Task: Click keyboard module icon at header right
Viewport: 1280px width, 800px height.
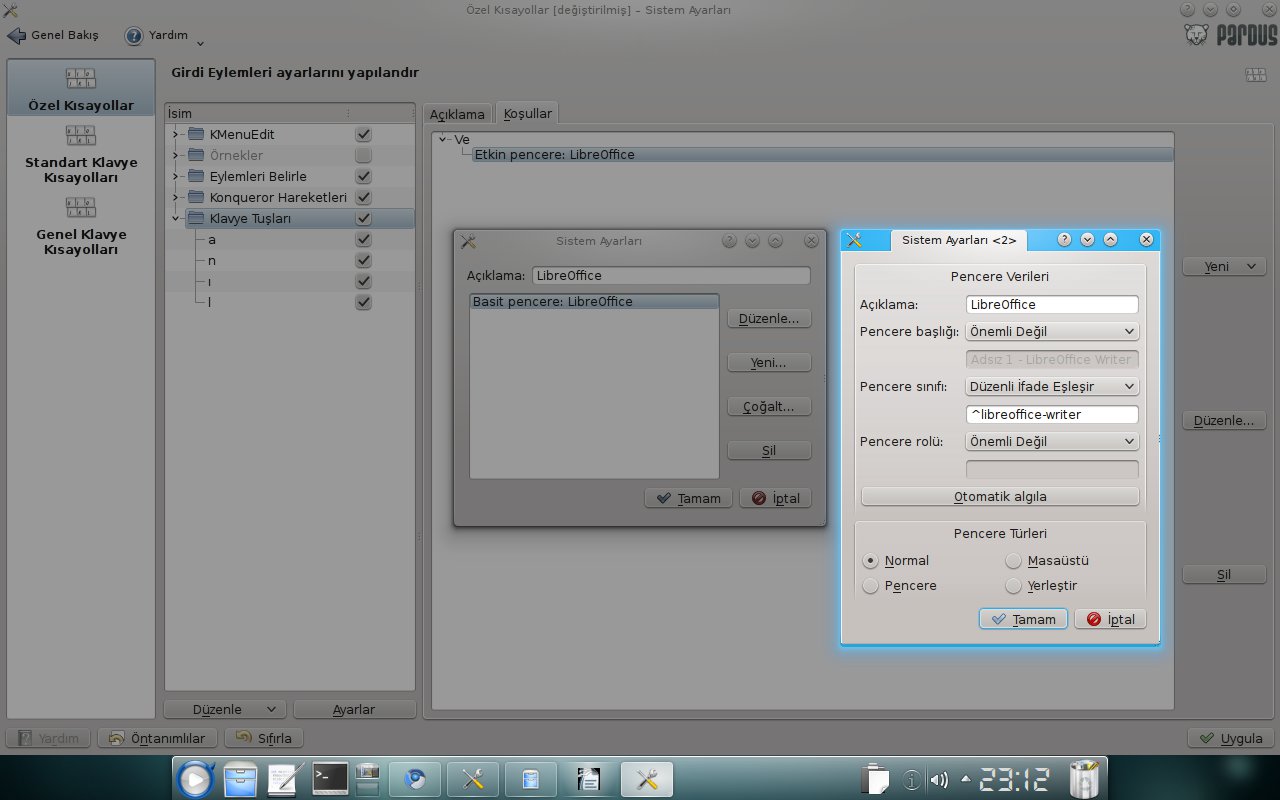Action: [1255, 74]
